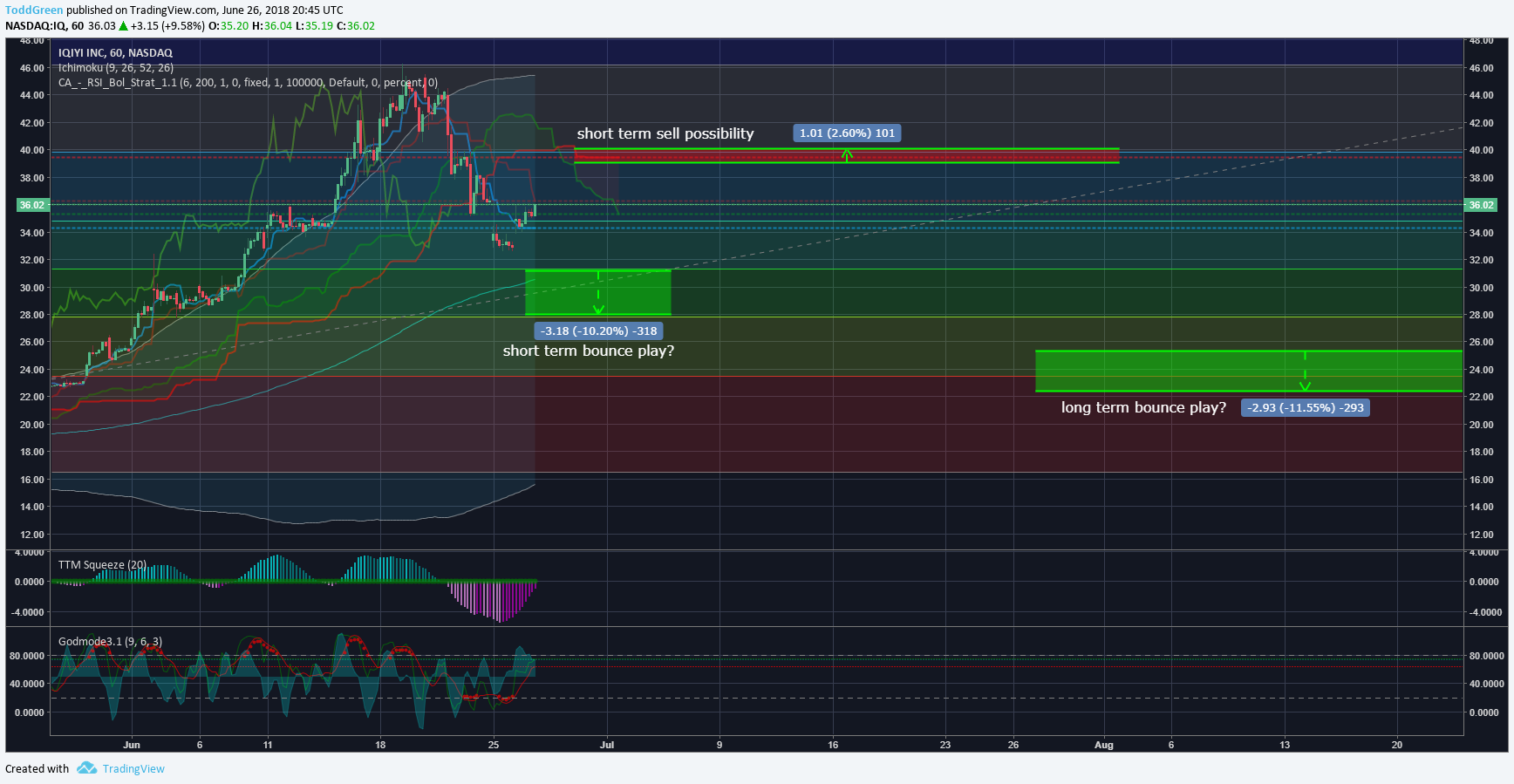Image resolution: width=1514 pixels, height=784 pixels.
Task: Click the 80.0000 level on the Godmode right axis
Action: pos(1486,656)
